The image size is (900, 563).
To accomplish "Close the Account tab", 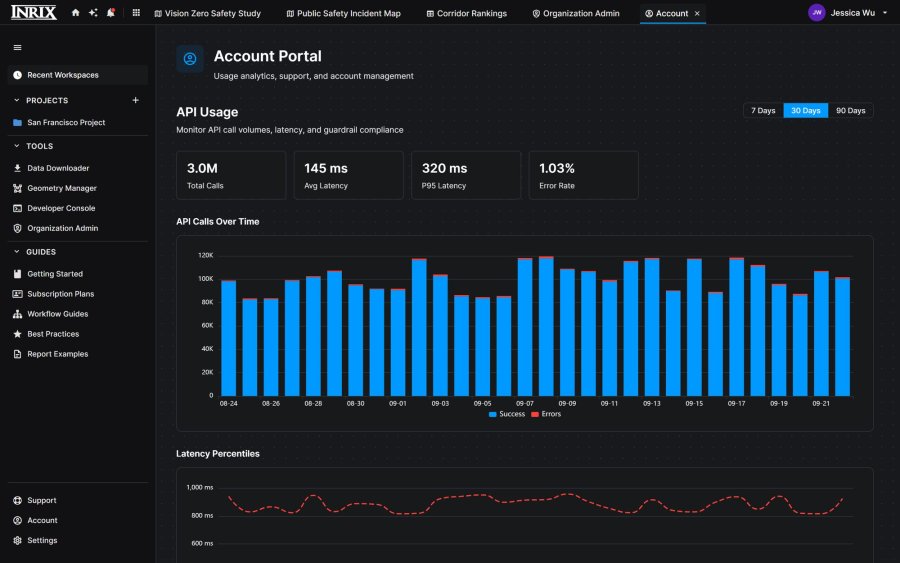I will click(697, 13).
